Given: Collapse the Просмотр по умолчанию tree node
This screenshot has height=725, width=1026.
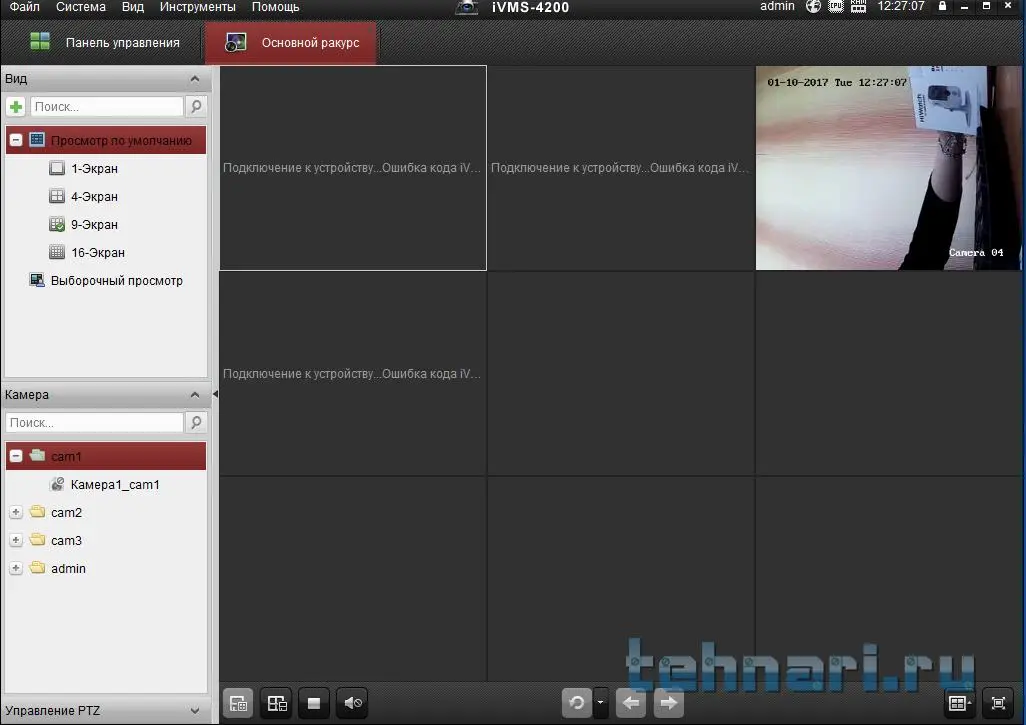Looking at the screenshot, I should coord(16,140).
